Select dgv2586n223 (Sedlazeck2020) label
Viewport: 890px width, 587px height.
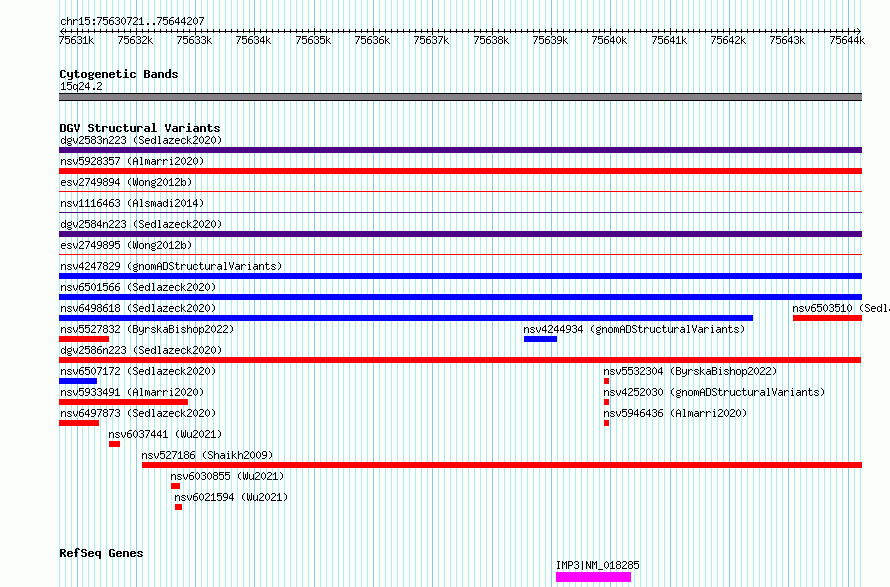[x=141, y=350]
